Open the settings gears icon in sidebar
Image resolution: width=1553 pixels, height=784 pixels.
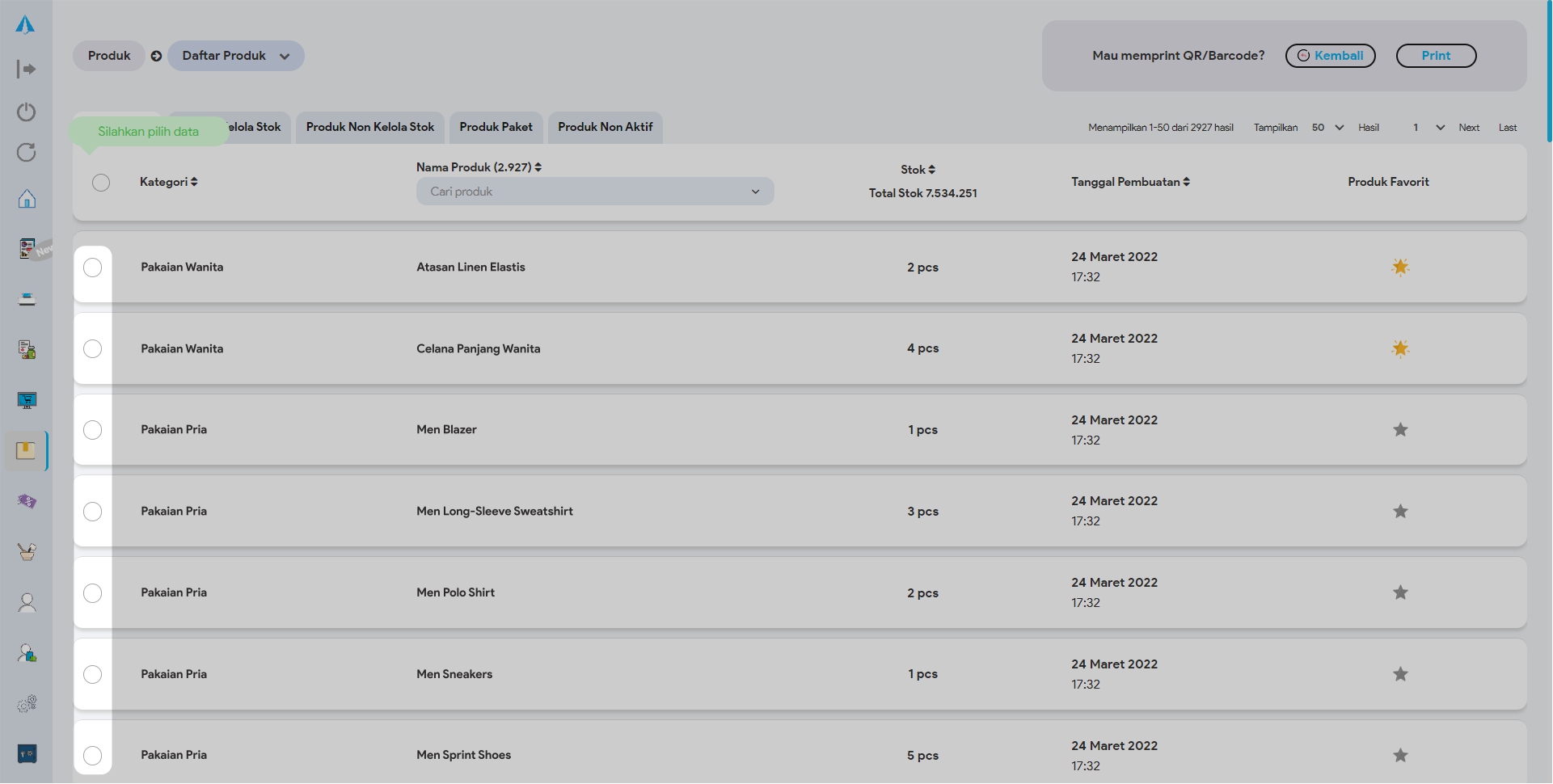point(27,704)
